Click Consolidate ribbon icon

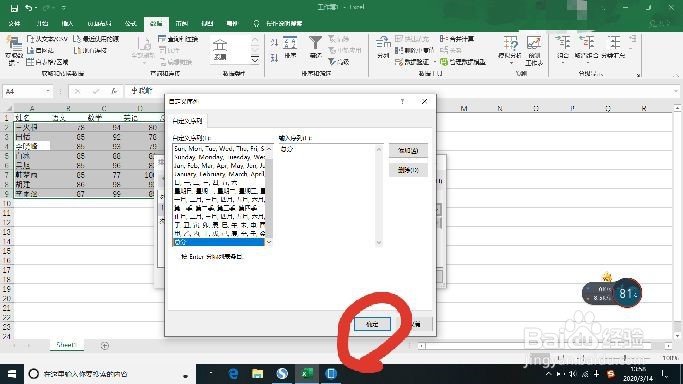click(457, 39)
